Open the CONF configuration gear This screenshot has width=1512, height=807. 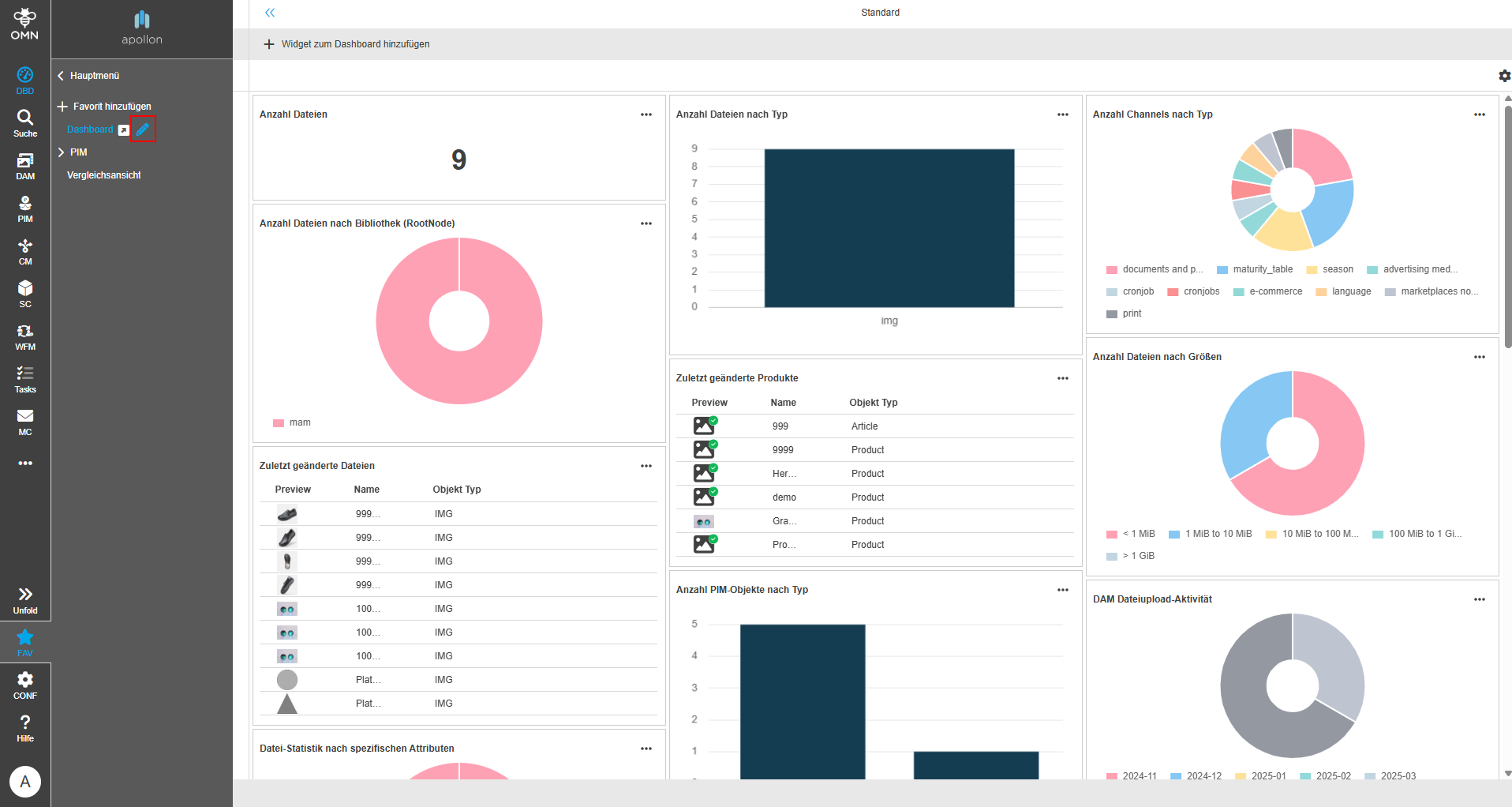tap(25, 685)
